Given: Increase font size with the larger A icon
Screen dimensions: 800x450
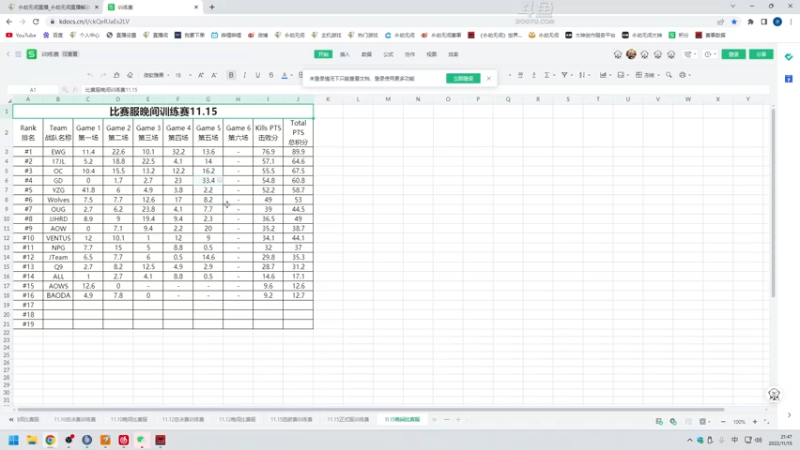Looking at the screenshot, I should [x=201, y=75].
